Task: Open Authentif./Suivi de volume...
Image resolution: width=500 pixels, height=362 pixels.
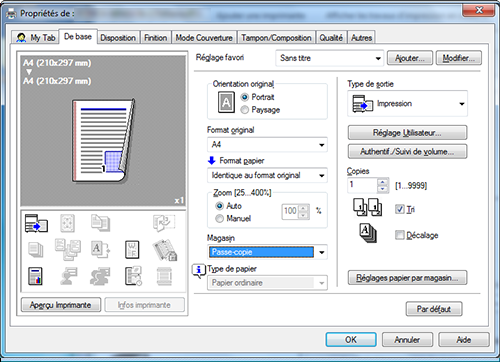Action: 407,152
